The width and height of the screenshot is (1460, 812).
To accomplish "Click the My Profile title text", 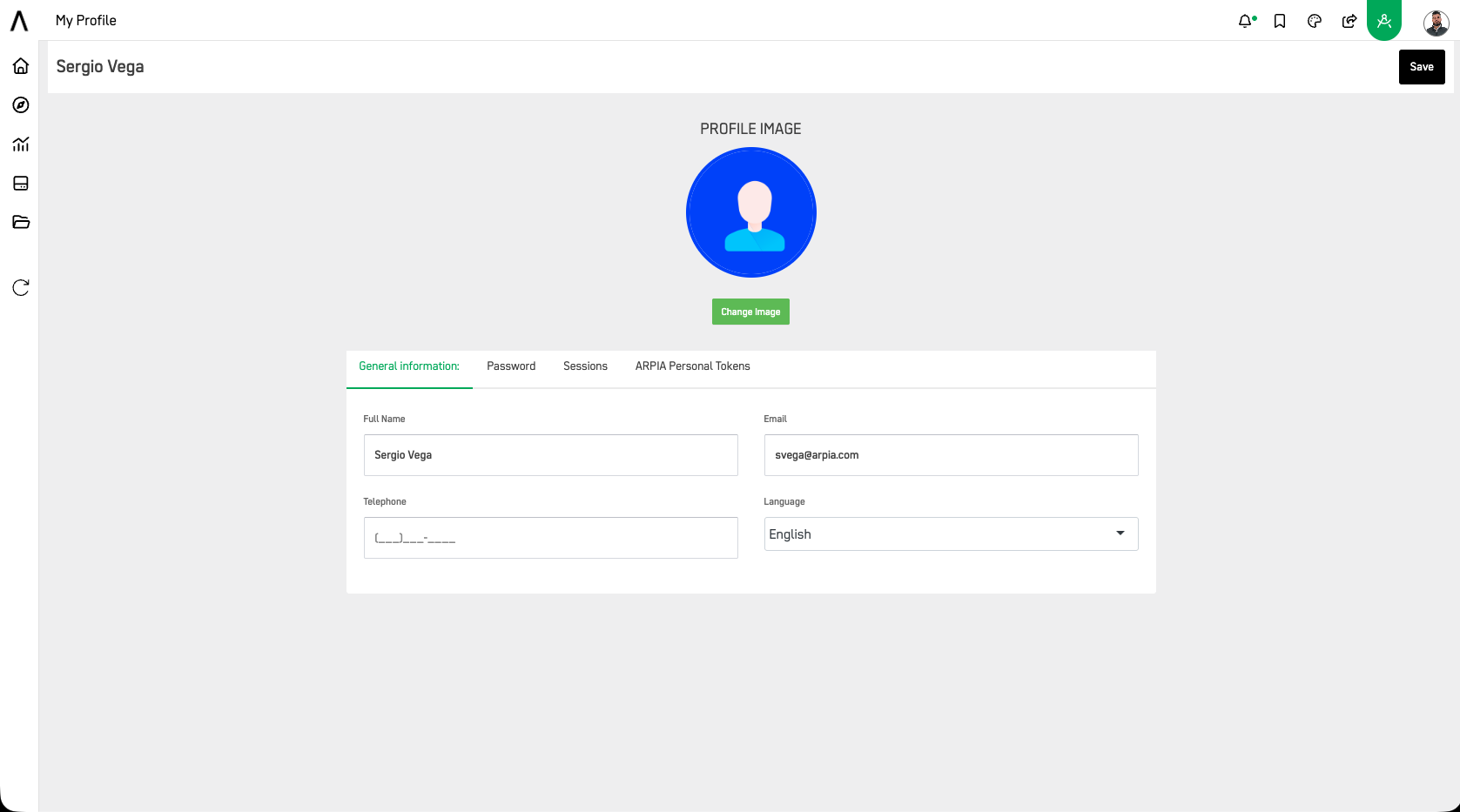I will click(86, 20).
